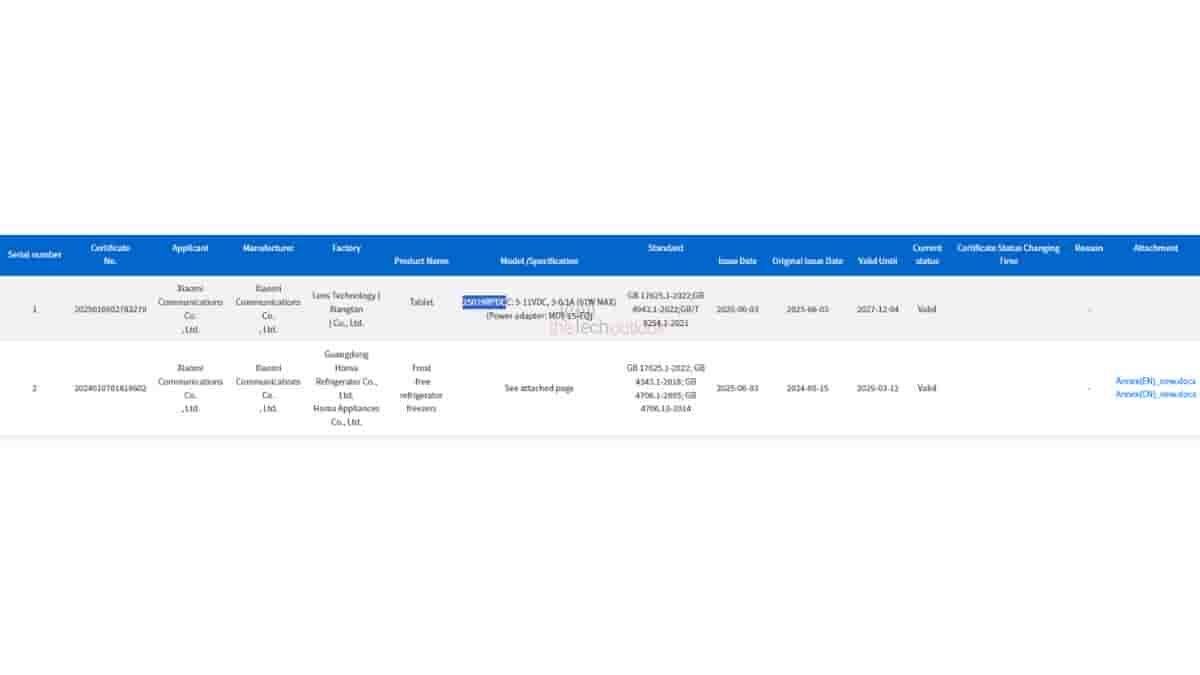
Task: Select the Standard column header
Action: pyautogui.click(x=665, y=248)
